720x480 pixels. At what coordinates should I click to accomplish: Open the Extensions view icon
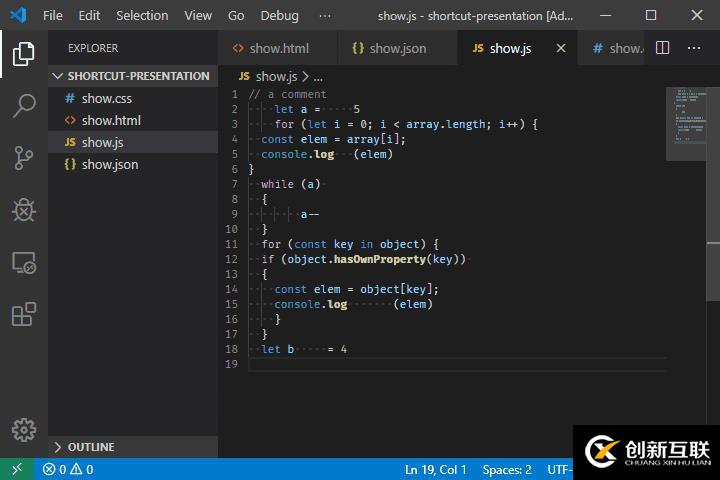point(23,315)
